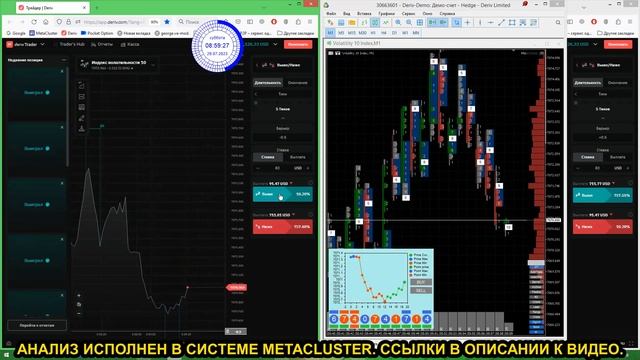
Task: Open the extensions icon in left browser toolbar
Action: [x=299, y=22]
